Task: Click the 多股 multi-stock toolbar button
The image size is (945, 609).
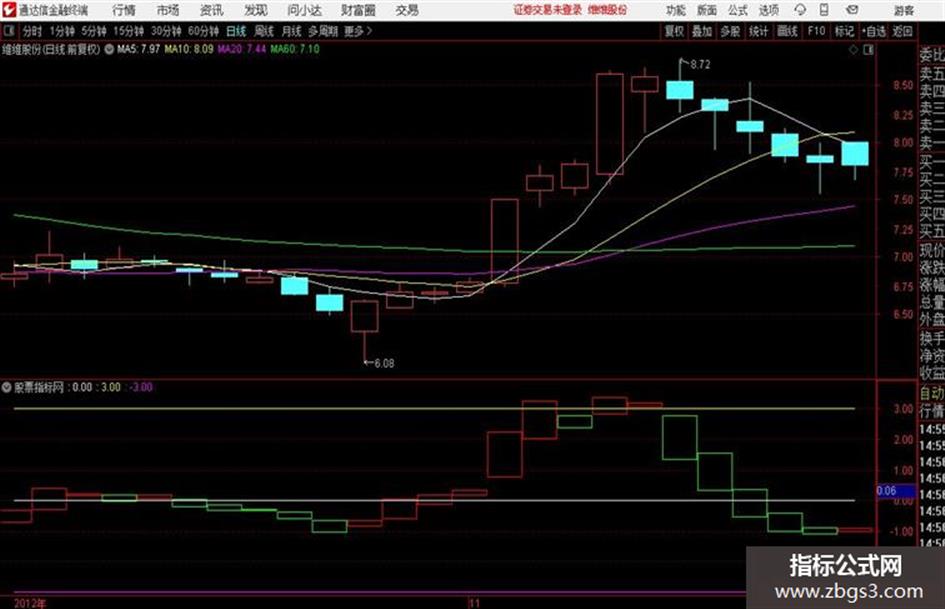Action: 730,31
